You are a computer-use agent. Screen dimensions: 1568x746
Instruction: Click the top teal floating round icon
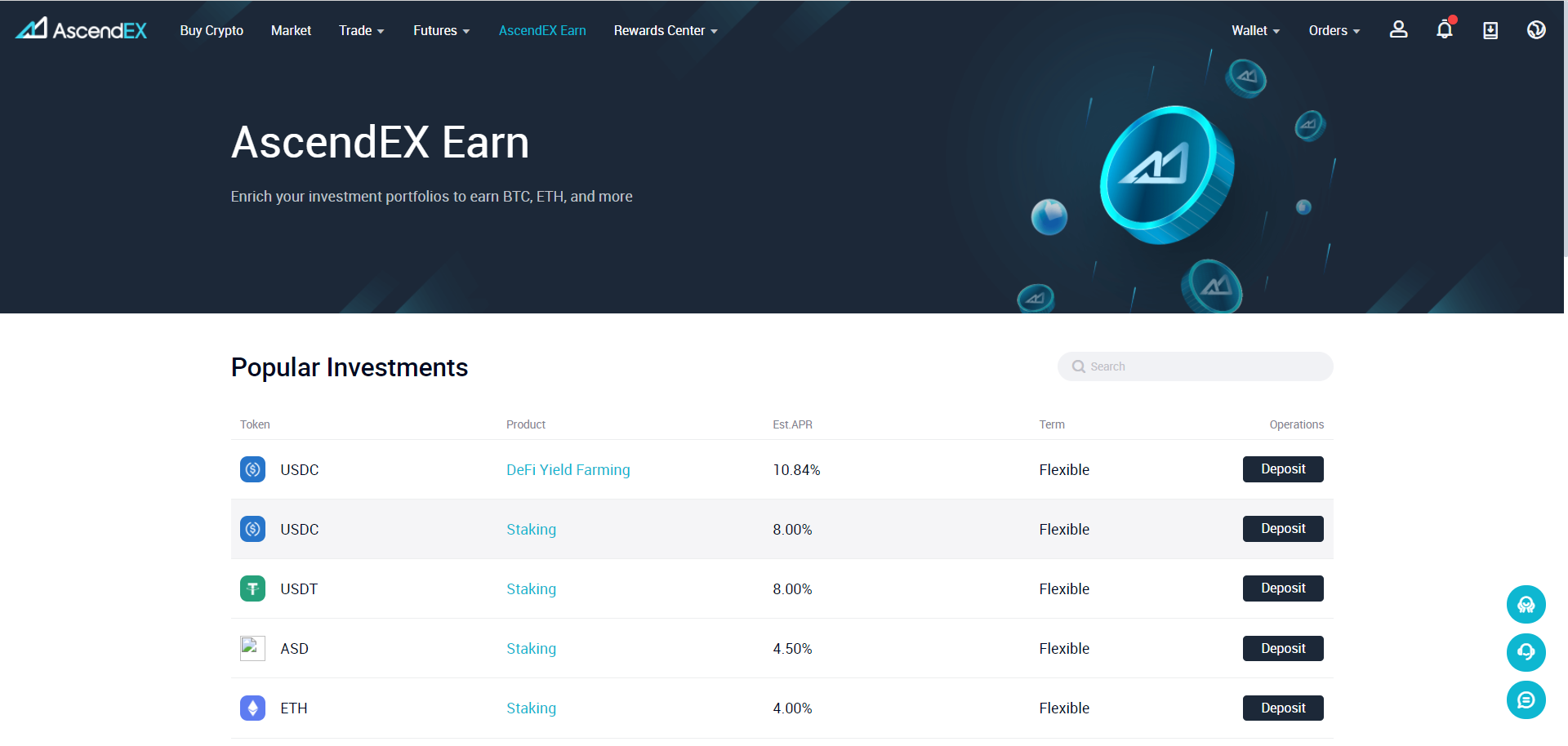(1526, 605)
